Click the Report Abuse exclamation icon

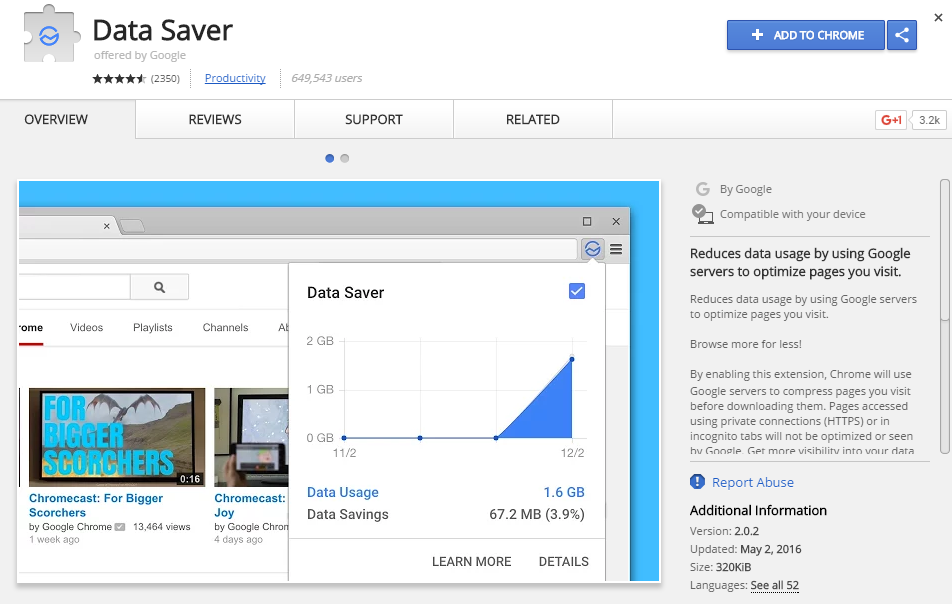(x=698, y=482)
